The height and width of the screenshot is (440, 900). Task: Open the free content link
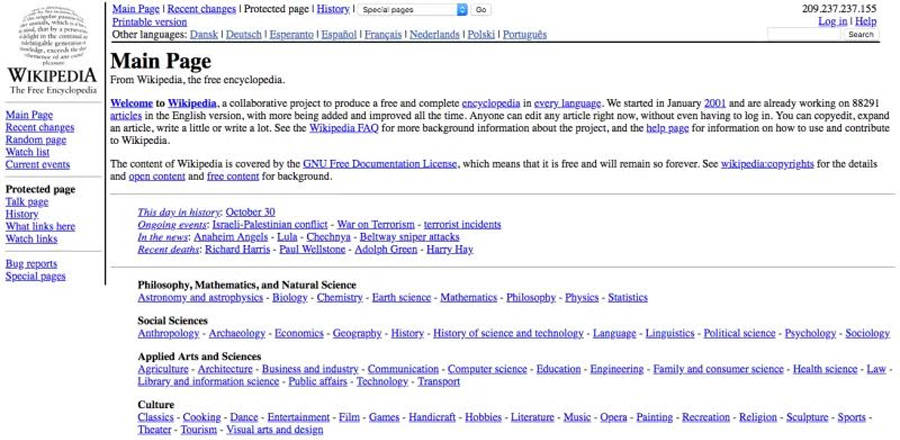(233, 177)
